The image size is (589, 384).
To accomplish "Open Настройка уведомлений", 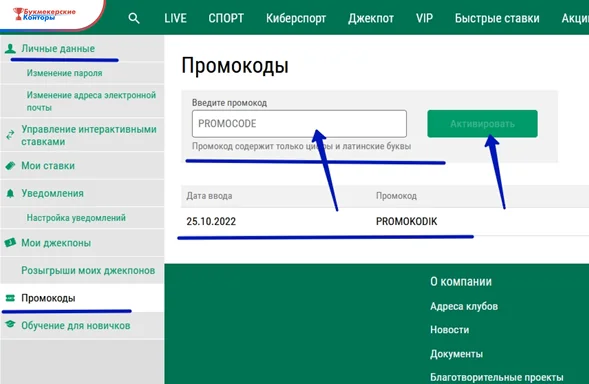I will click(x=76, y=218).
